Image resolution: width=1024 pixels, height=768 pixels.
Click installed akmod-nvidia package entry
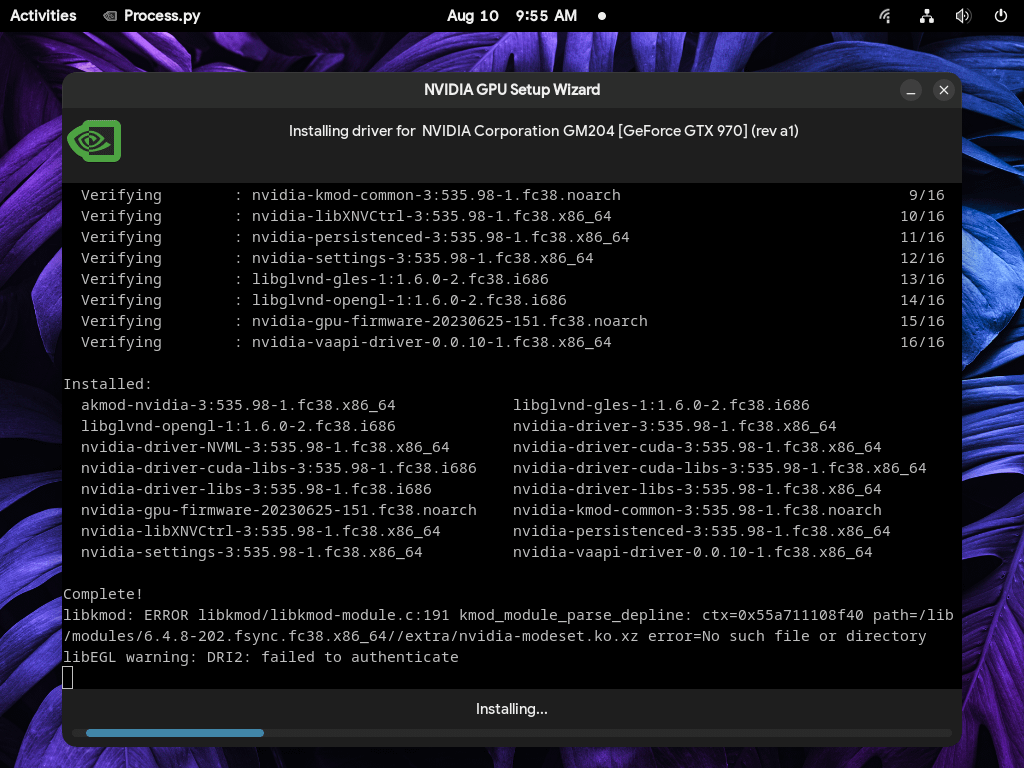[x=238, y=405]
